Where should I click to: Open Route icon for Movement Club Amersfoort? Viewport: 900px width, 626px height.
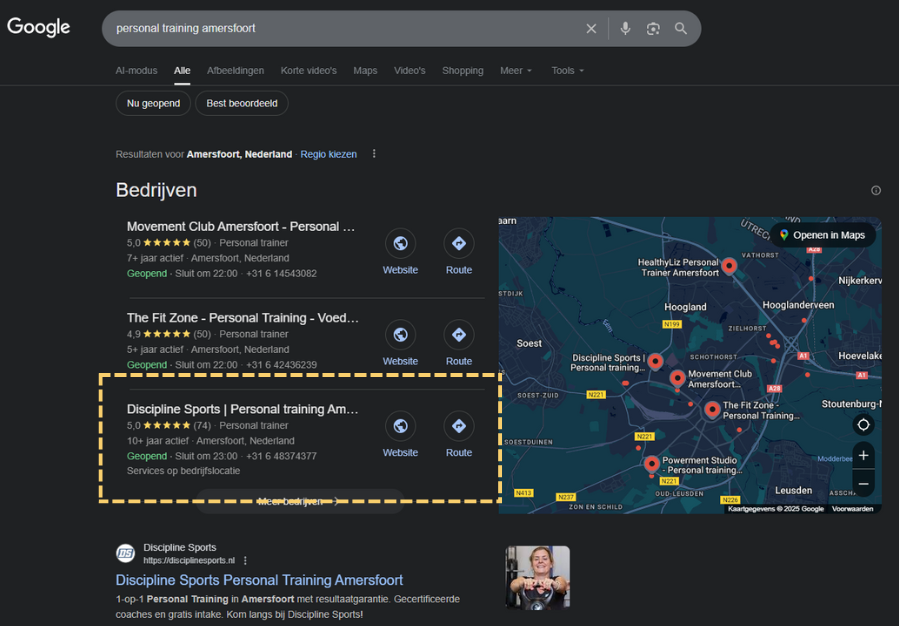point(459,243)
